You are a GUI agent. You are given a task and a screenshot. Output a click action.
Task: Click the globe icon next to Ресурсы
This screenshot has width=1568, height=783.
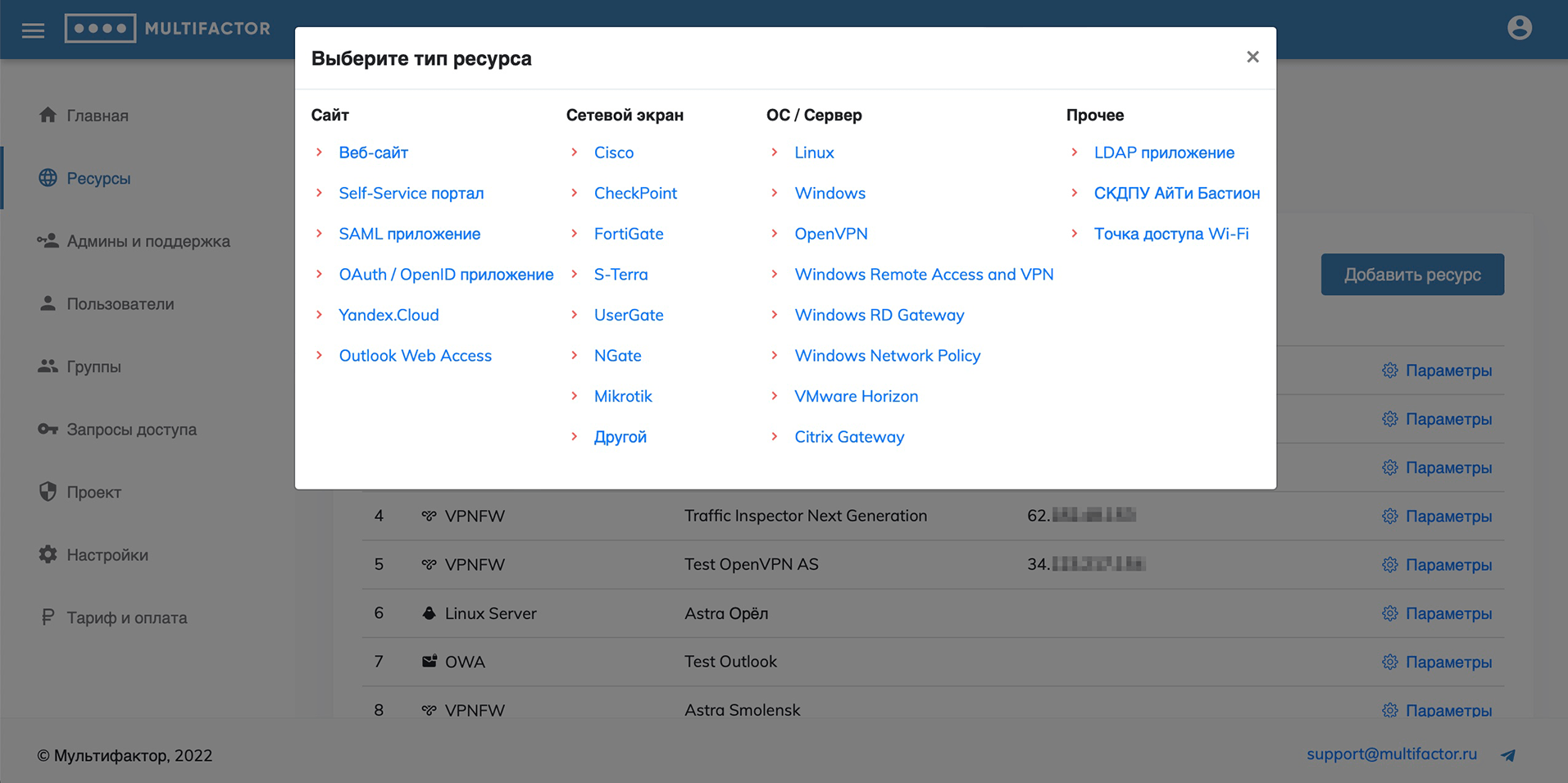tap(48, 178)
